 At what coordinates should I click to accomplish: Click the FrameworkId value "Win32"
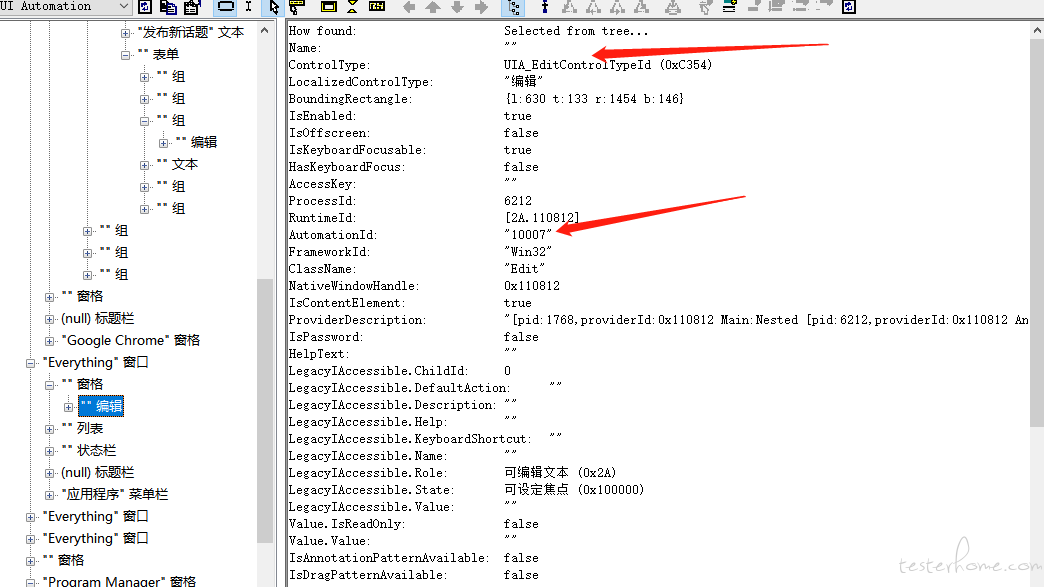pos(528,252)
